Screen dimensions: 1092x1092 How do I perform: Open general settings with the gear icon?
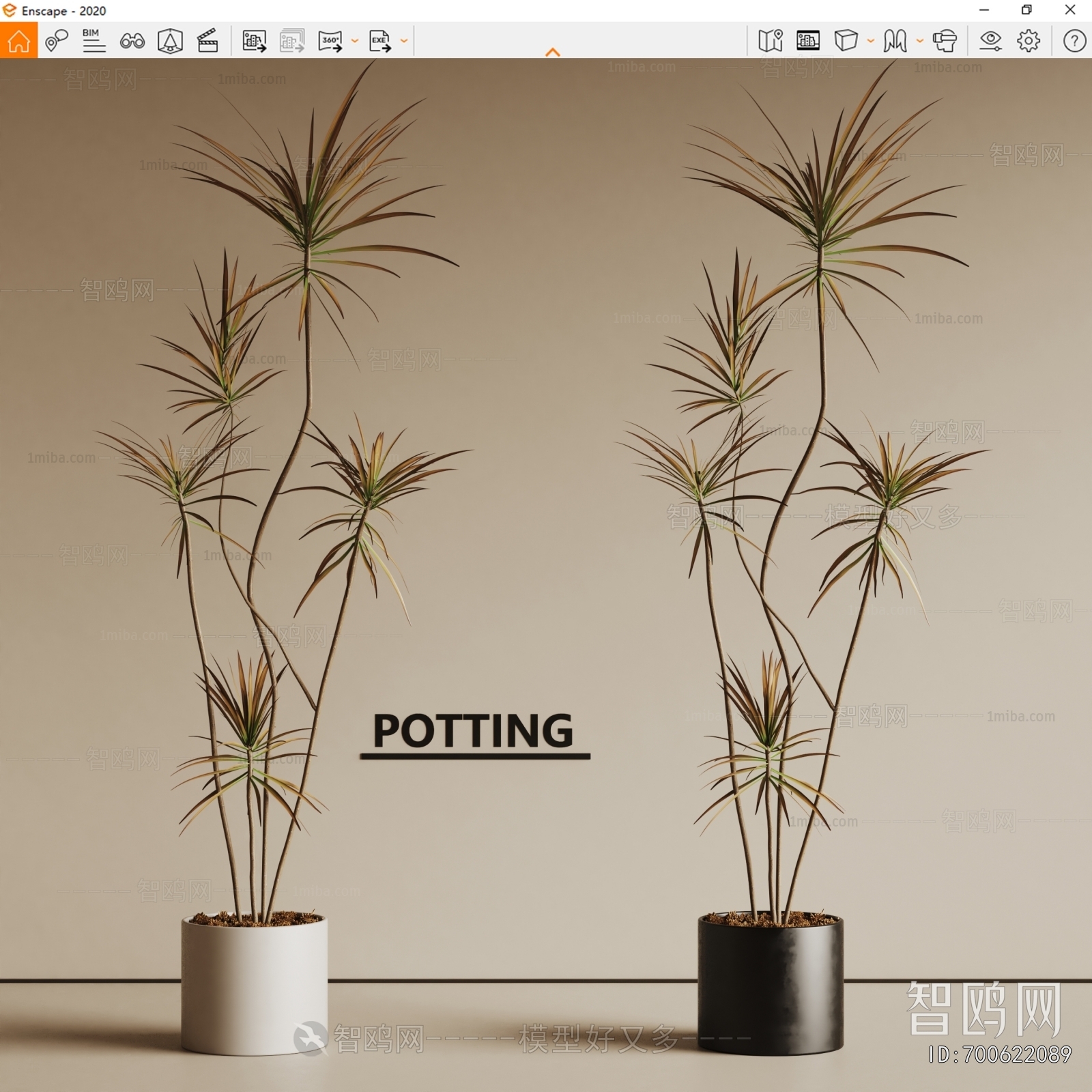coord(1029,41)
